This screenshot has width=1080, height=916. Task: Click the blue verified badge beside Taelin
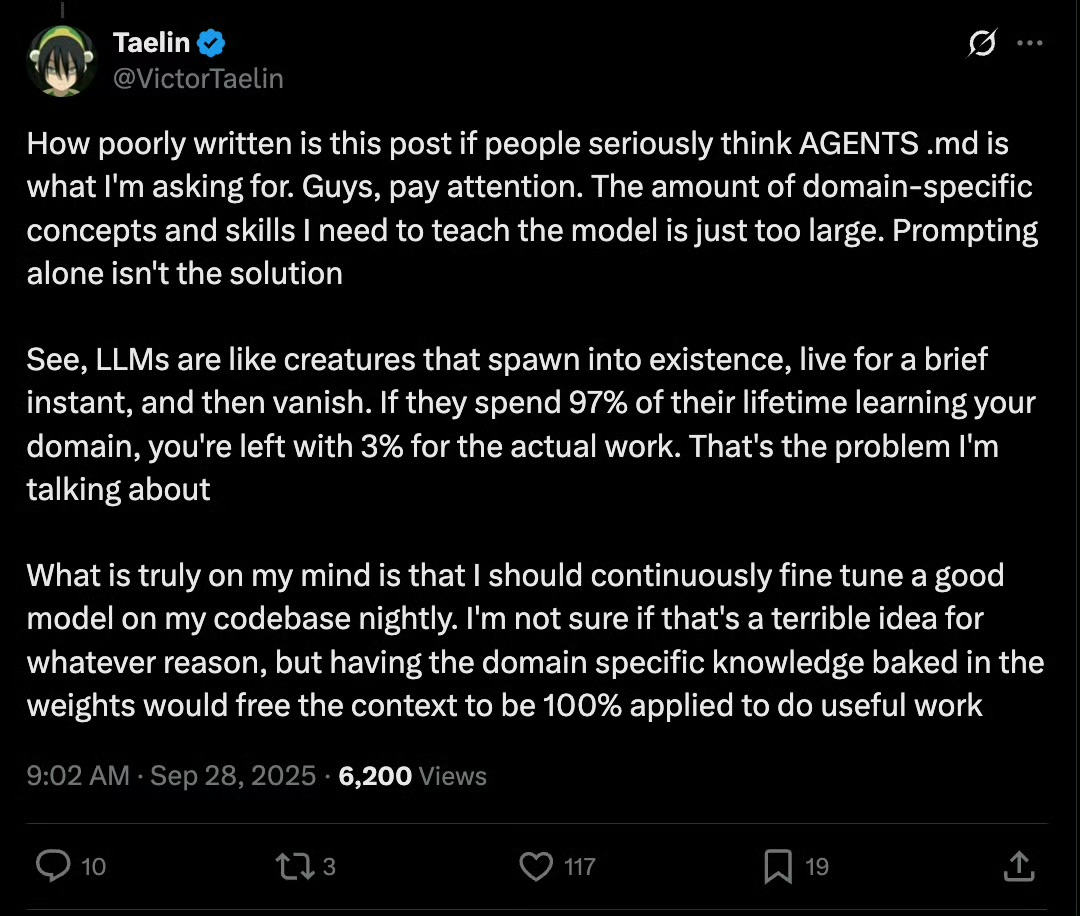point(211,43)
